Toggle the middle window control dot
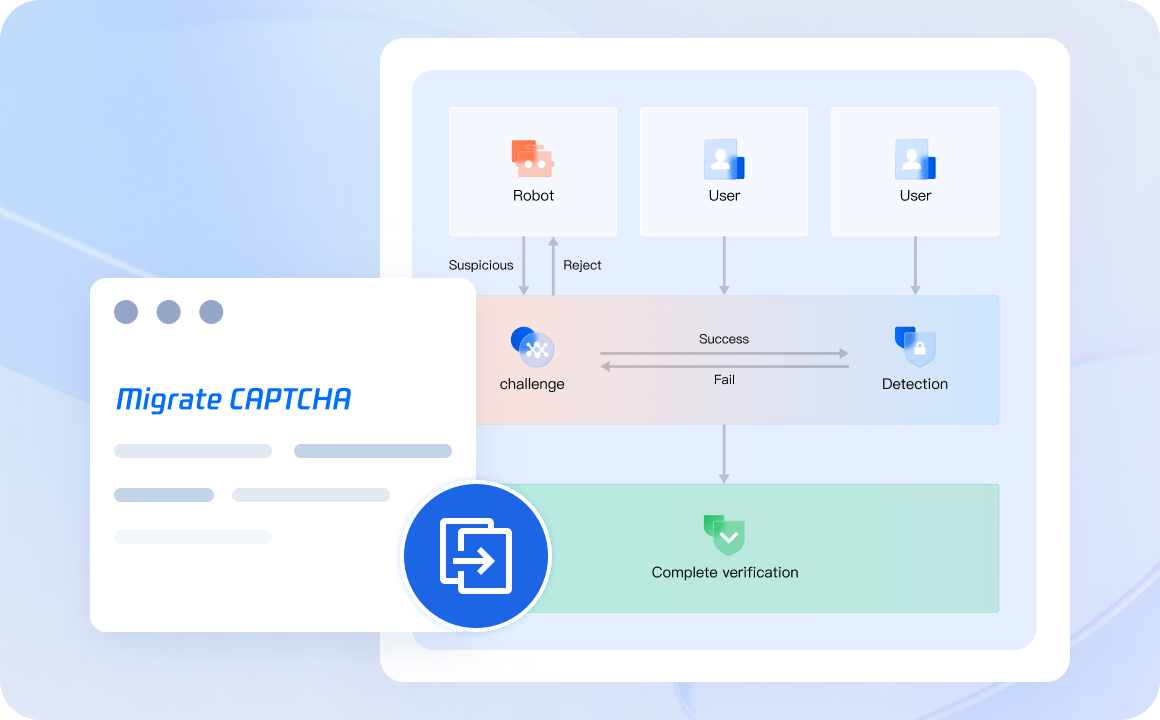The image size is (1160, 720). (168, 312)
